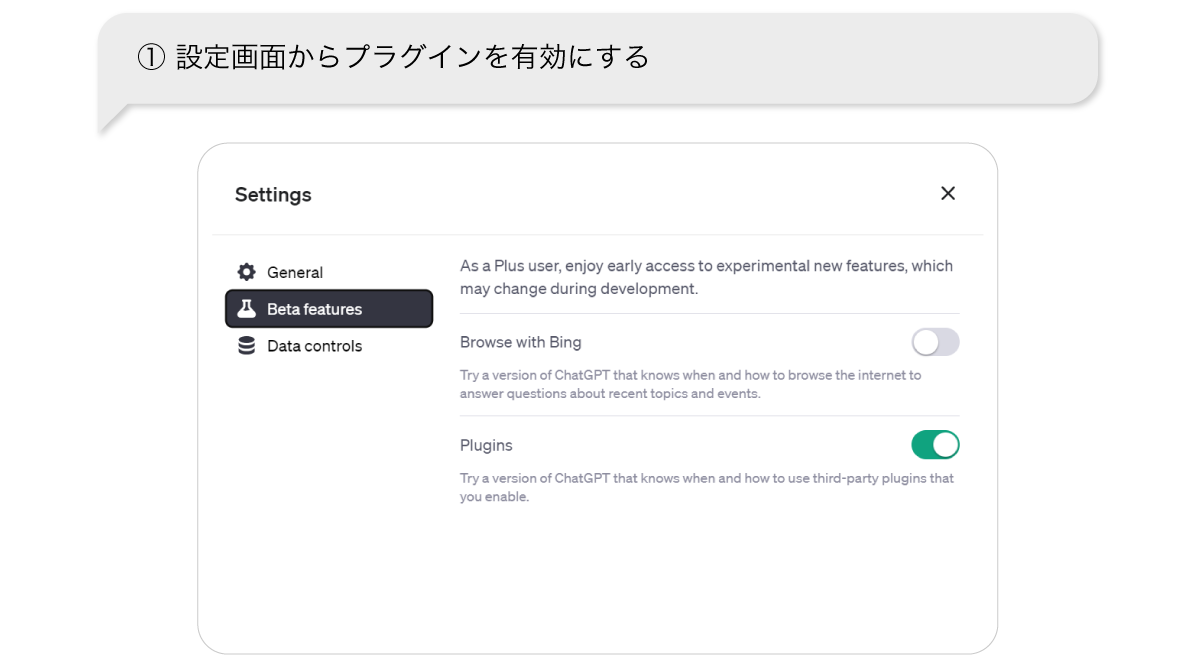Click the Plugins description text
Viewport: 1200px width, 660px height.
(x=706, y=487)
